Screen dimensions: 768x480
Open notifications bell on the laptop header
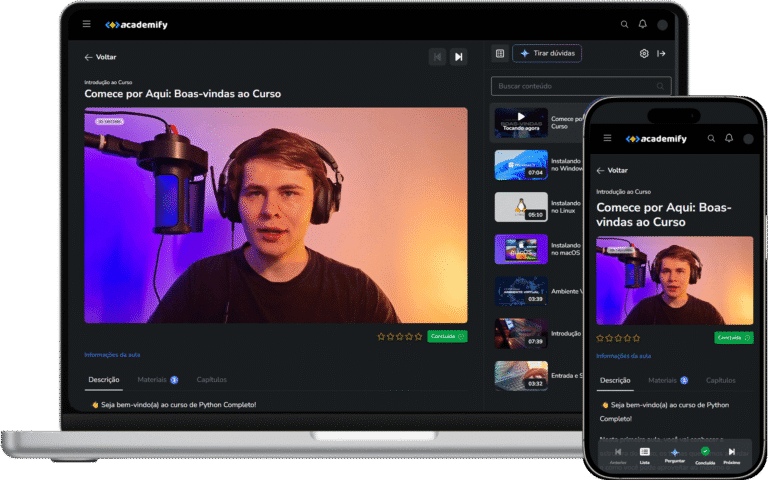pyautogui.click(x=643, y=24)
